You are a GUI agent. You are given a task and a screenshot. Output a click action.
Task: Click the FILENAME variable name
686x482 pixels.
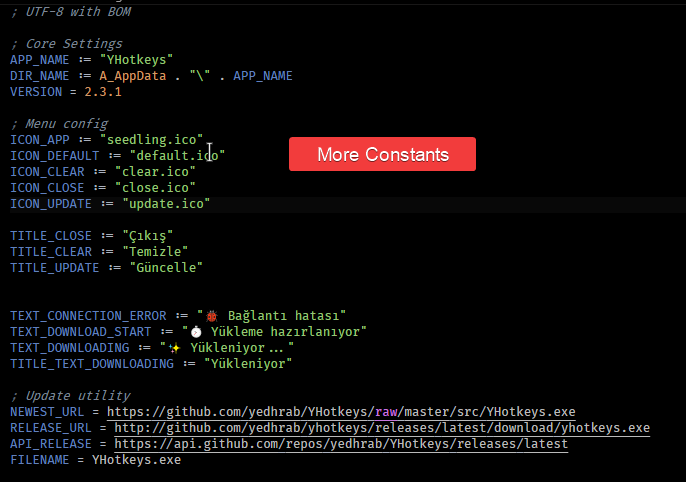click(x=40, y=460)
